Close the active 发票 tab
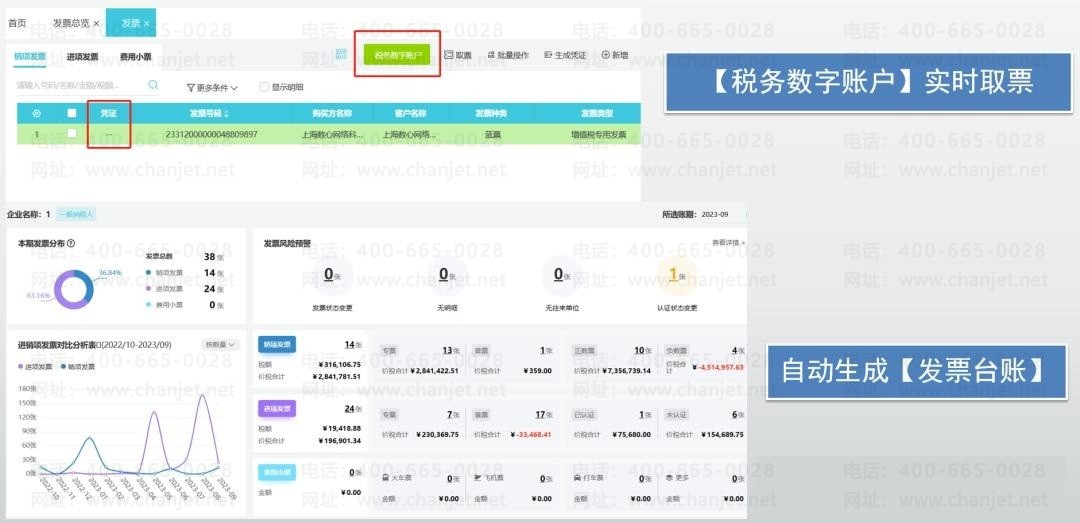Screen dimensions: 1080x523 click(x=147, y=23)
